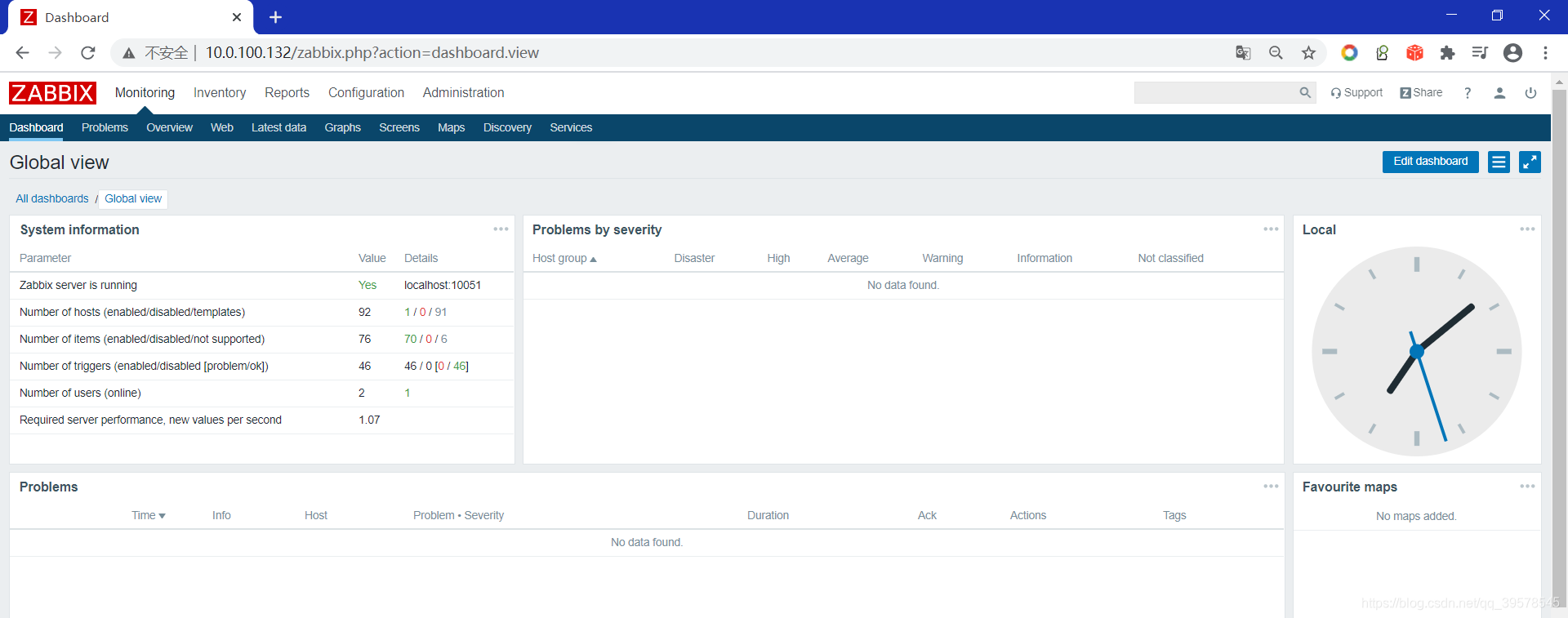The width and height of the screenshot is (1568, 618).
Task: Select the Dashboard submenu tab
Action: tap(36, 127)
